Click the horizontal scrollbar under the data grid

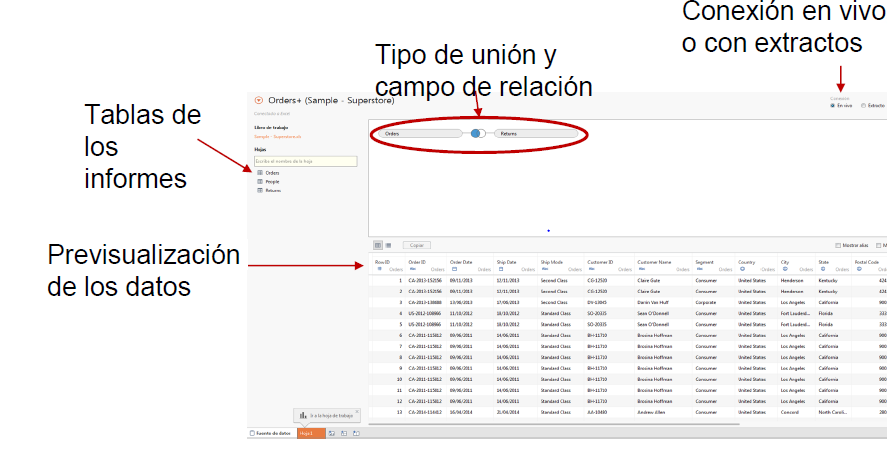[x=554, y=423]
